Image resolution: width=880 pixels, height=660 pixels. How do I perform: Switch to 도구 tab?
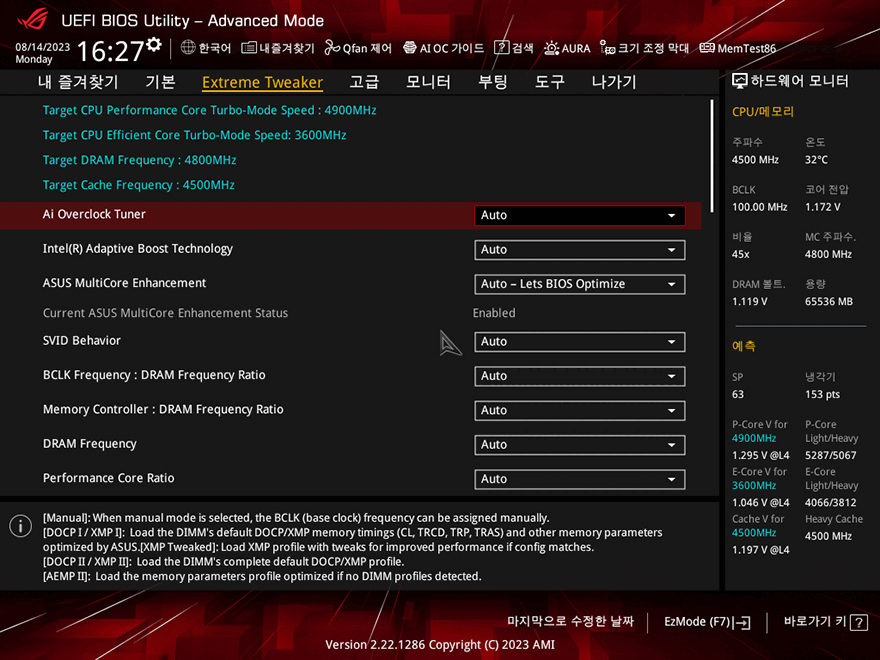[x=549, y=82]
